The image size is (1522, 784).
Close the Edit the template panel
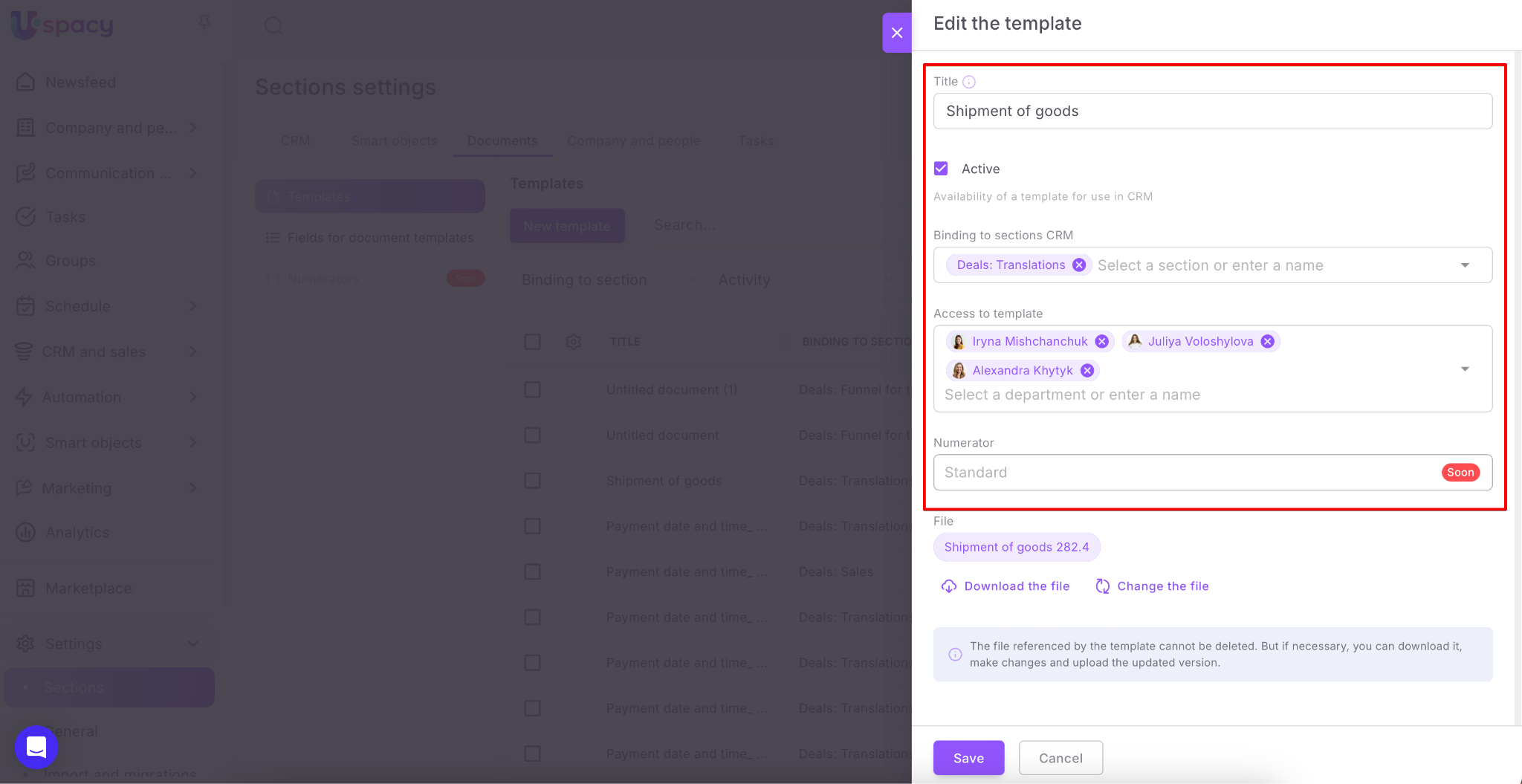(x=897, y=33)
